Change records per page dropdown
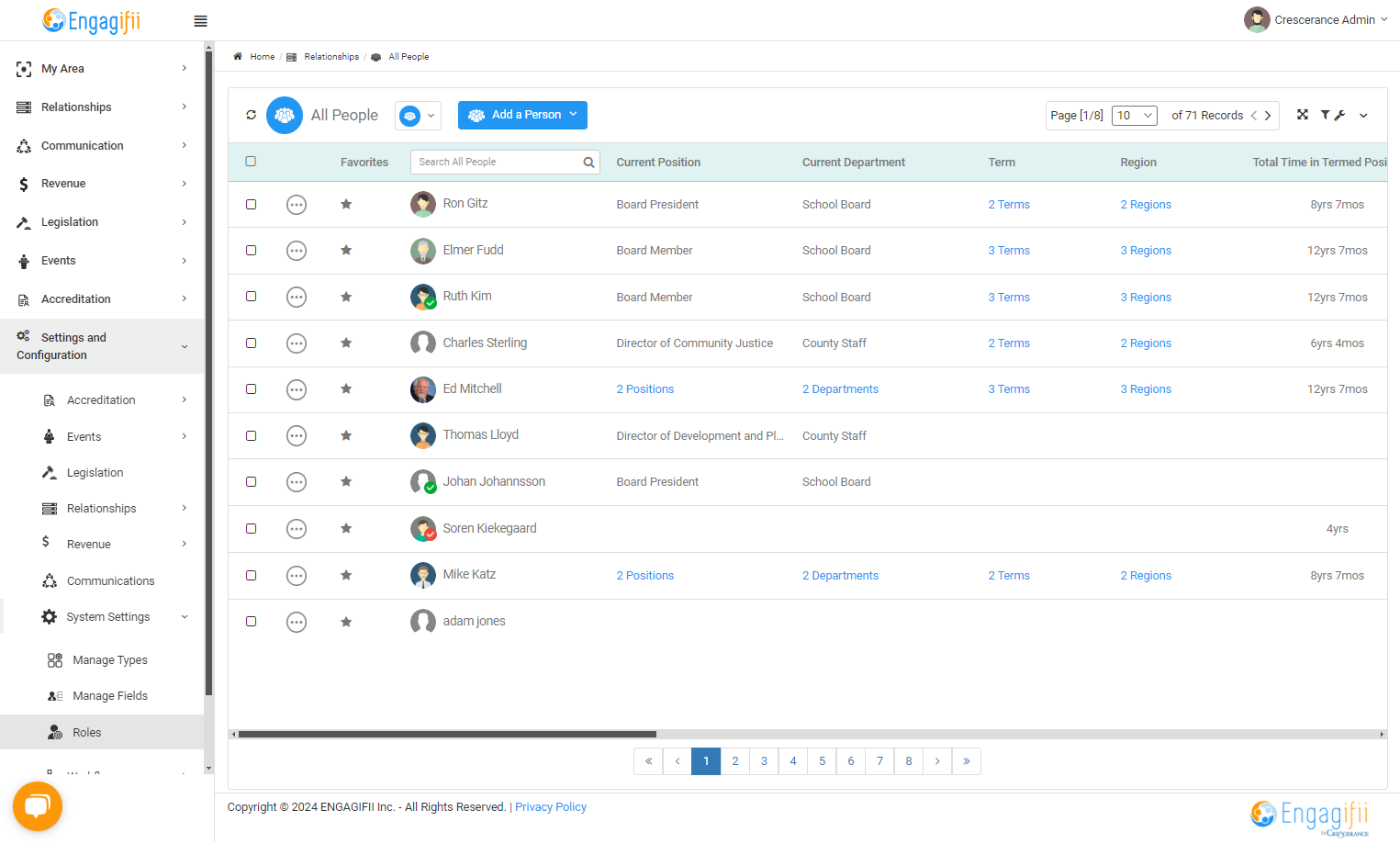This screenshot has width=1400, height=844. [x=1135, y=116]
